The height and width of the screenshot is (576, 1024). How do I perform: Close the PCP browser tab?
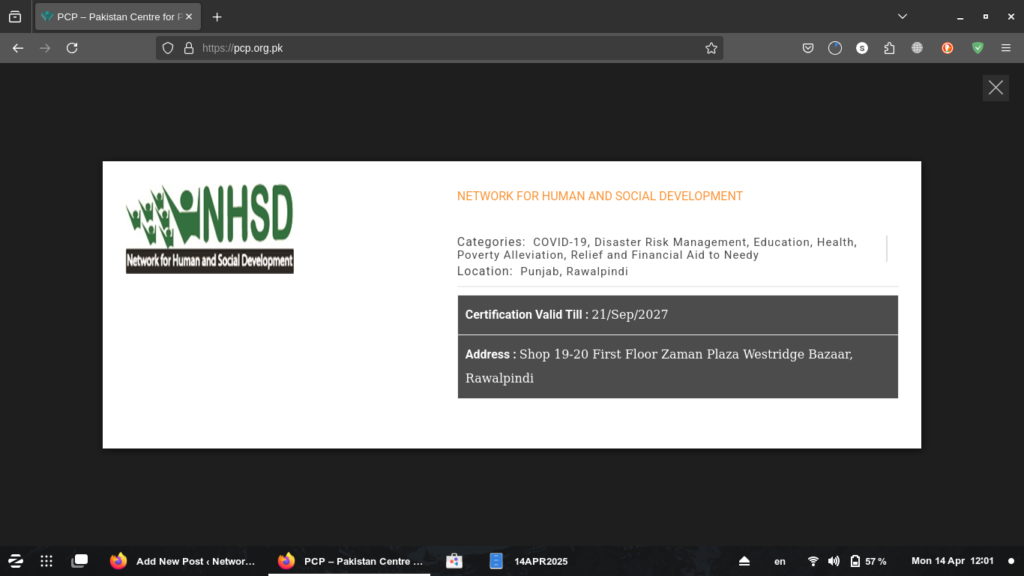(x=189, y=16)
